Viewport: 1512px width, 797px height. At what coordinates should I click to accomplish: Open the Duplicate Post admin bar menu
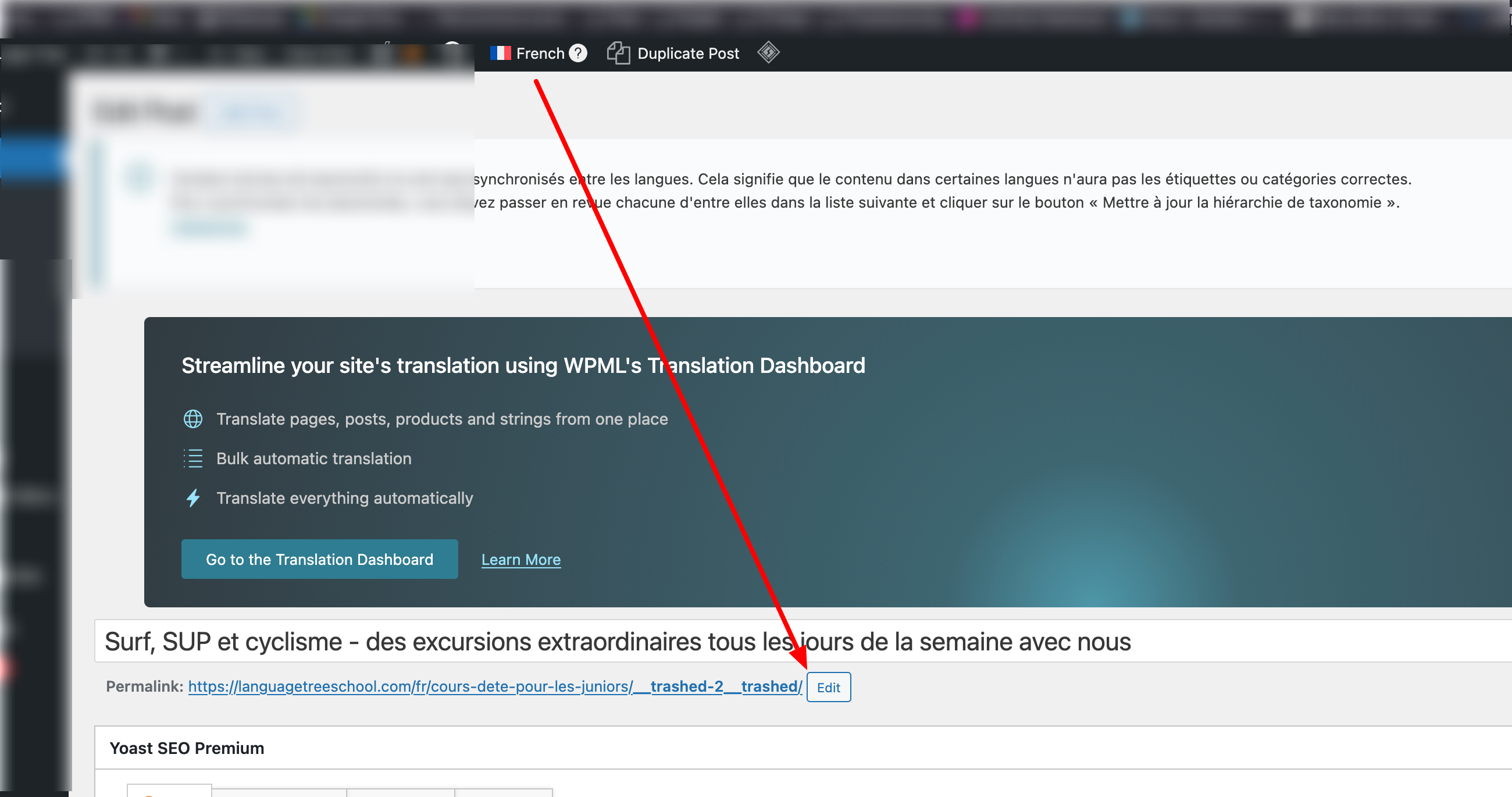click(x=687, y=54)
